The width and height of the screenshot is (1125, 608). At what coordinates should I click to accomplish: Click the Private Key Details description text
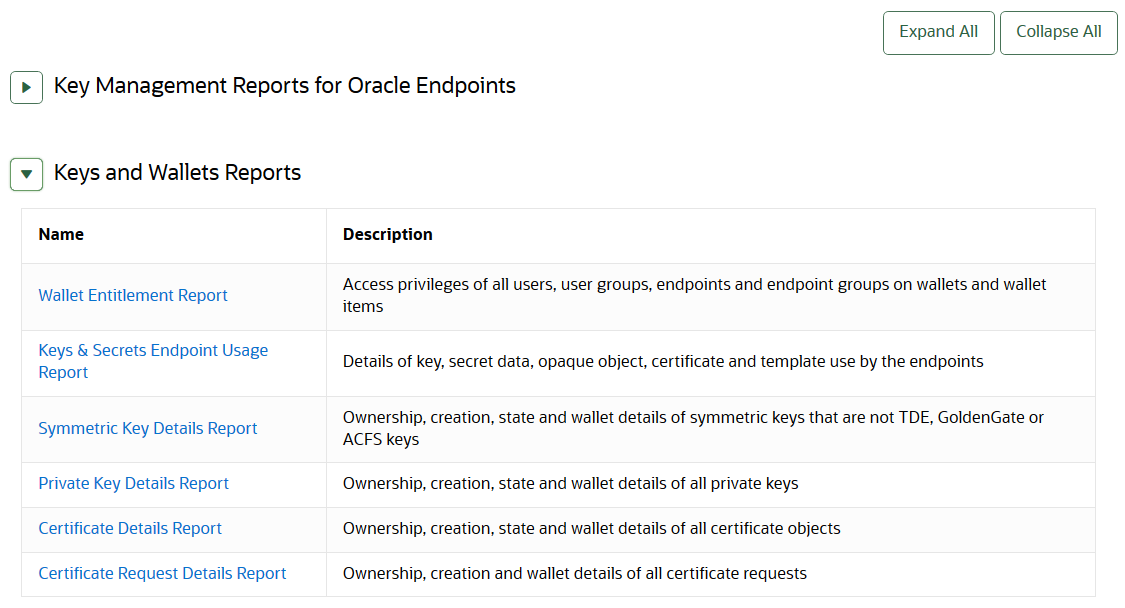[x=570, y=483]
